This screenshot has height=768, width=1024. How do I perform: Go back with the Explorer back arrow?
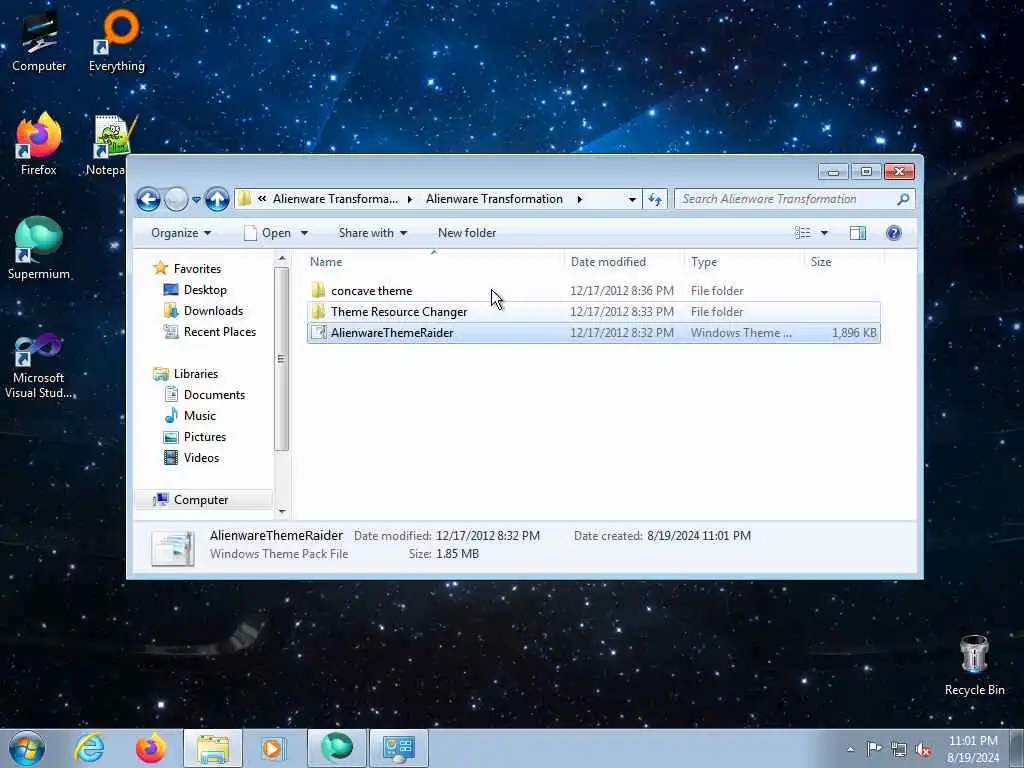pos(148,199)
